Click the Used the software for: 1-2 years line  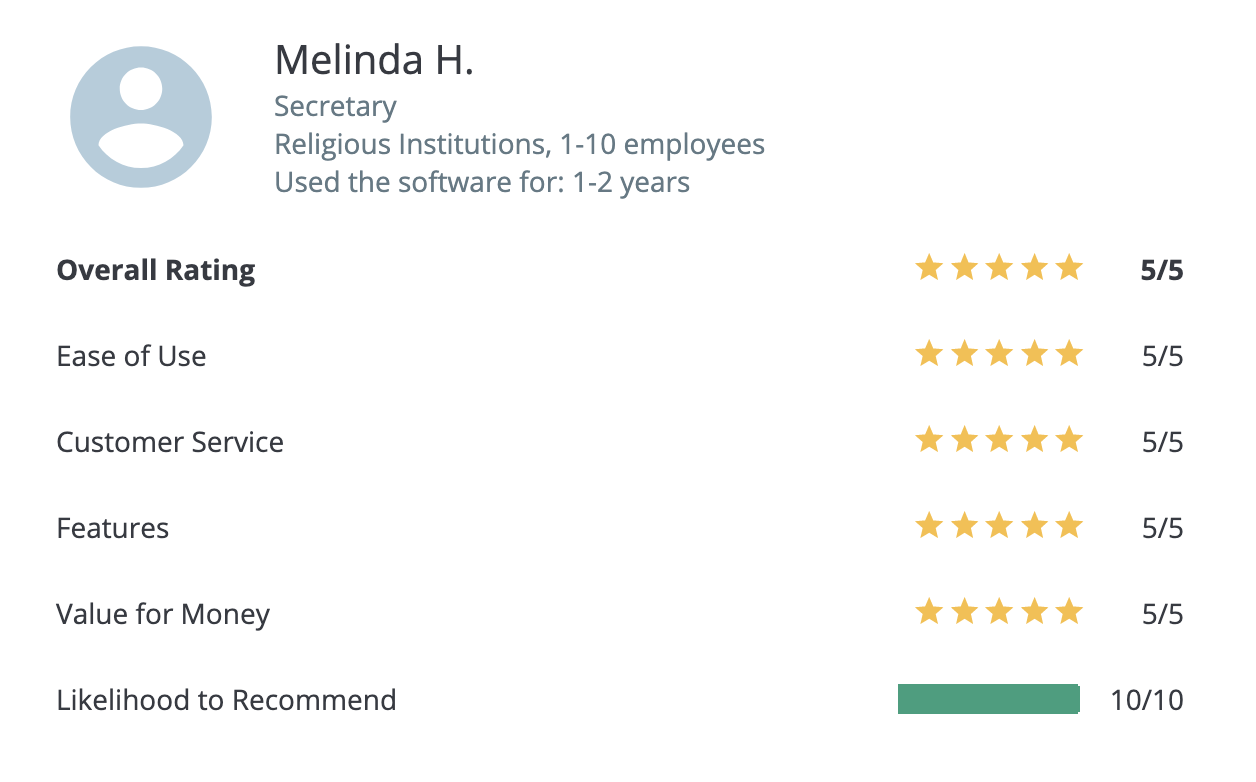coord(482,183)
